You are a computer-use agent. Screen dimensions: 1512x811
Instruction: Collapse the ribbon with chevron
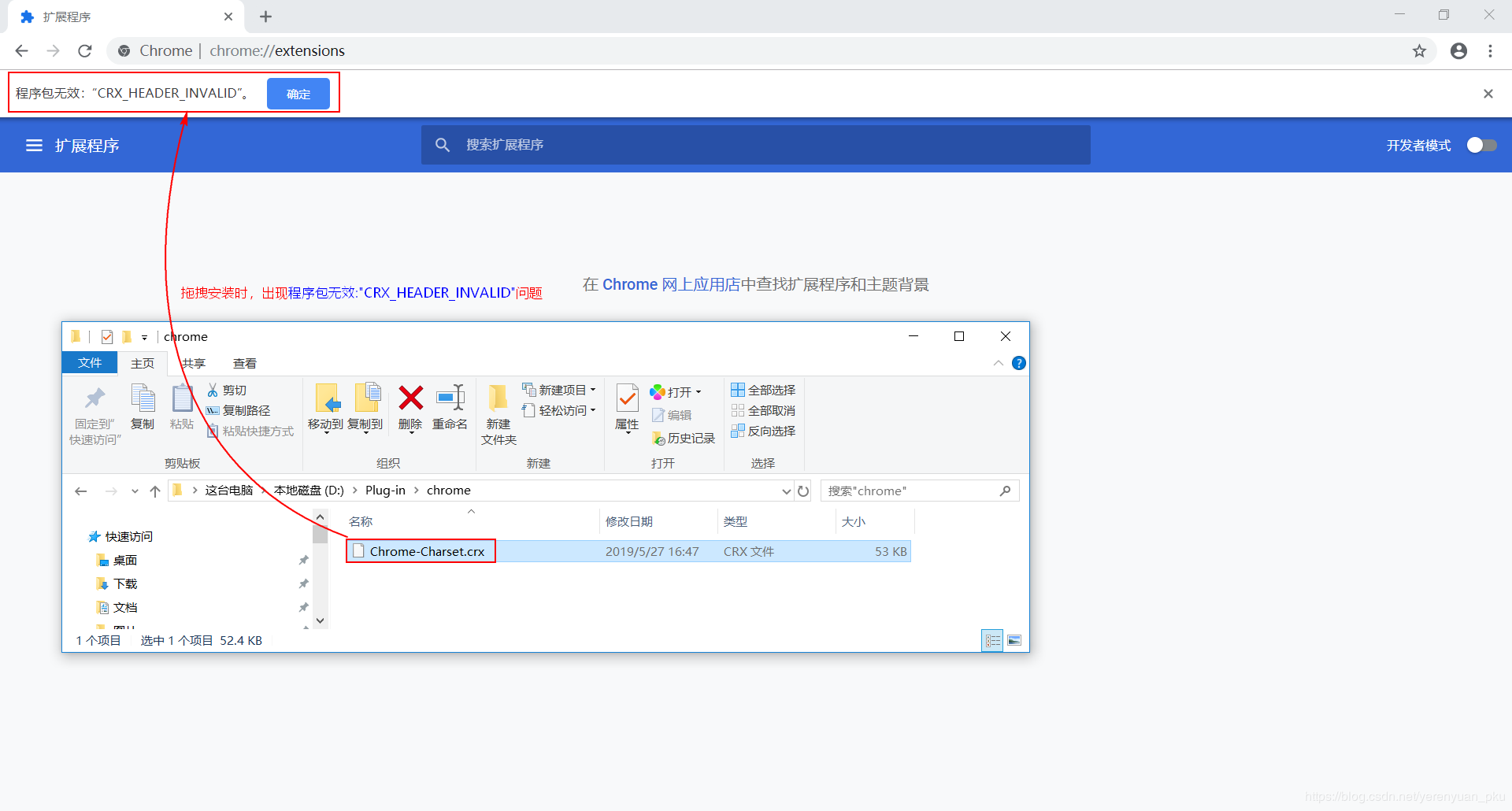[x=998, y=363]
